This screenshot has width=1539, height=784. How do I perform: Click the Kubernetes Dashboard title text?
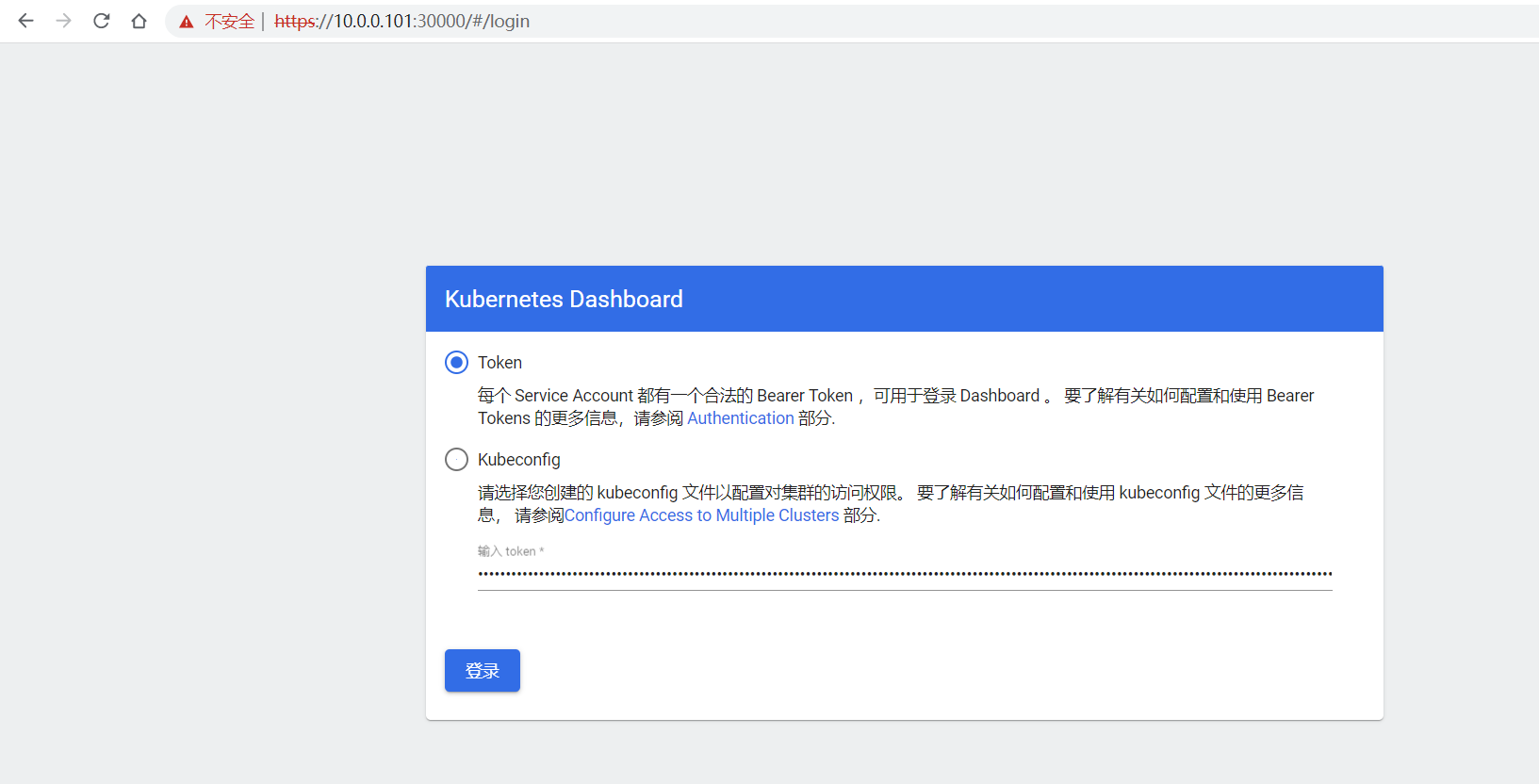tap(564, 299)
